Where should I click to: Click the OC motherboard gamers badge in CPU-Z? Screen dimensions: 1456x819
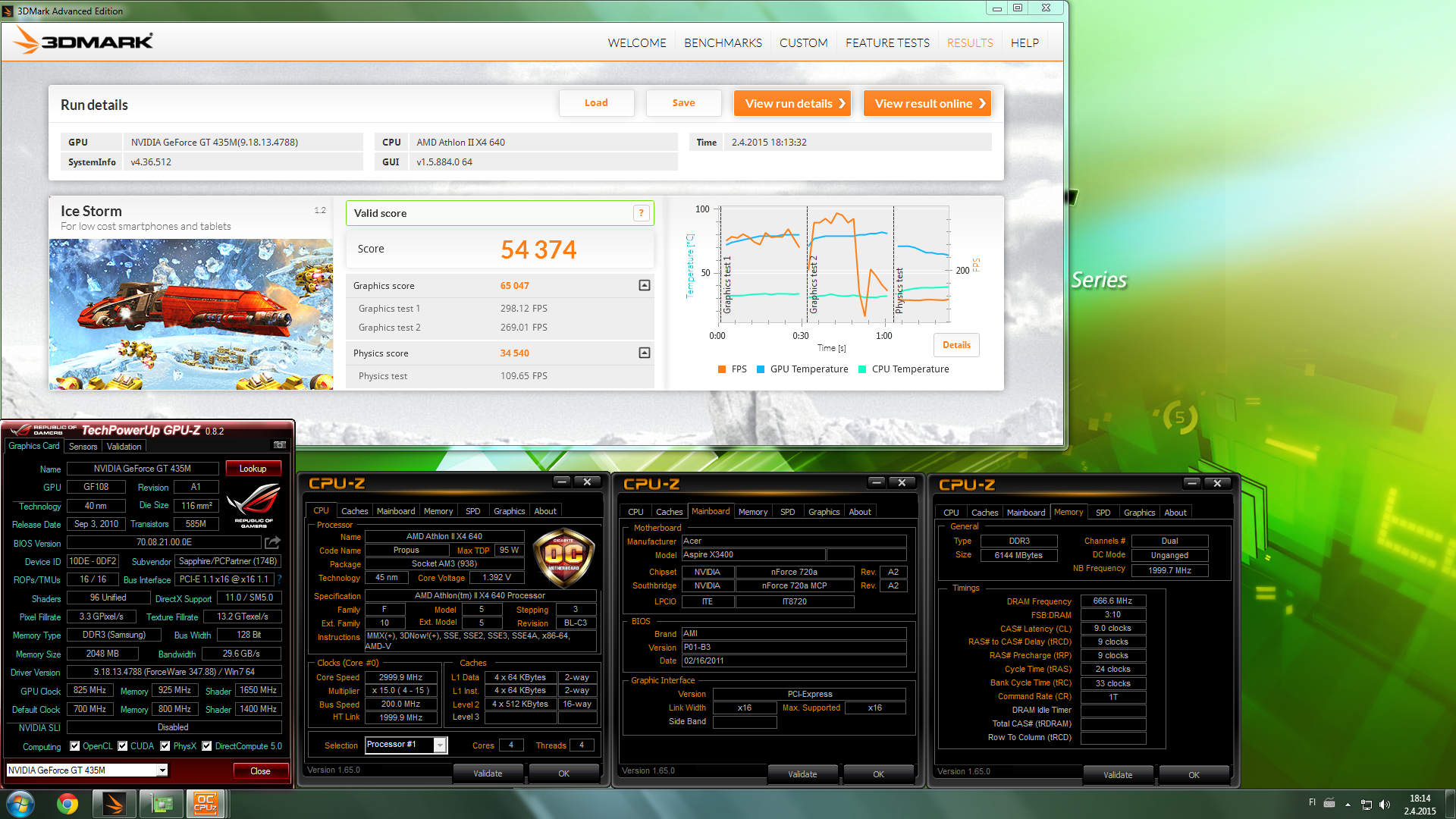[564, 558]
